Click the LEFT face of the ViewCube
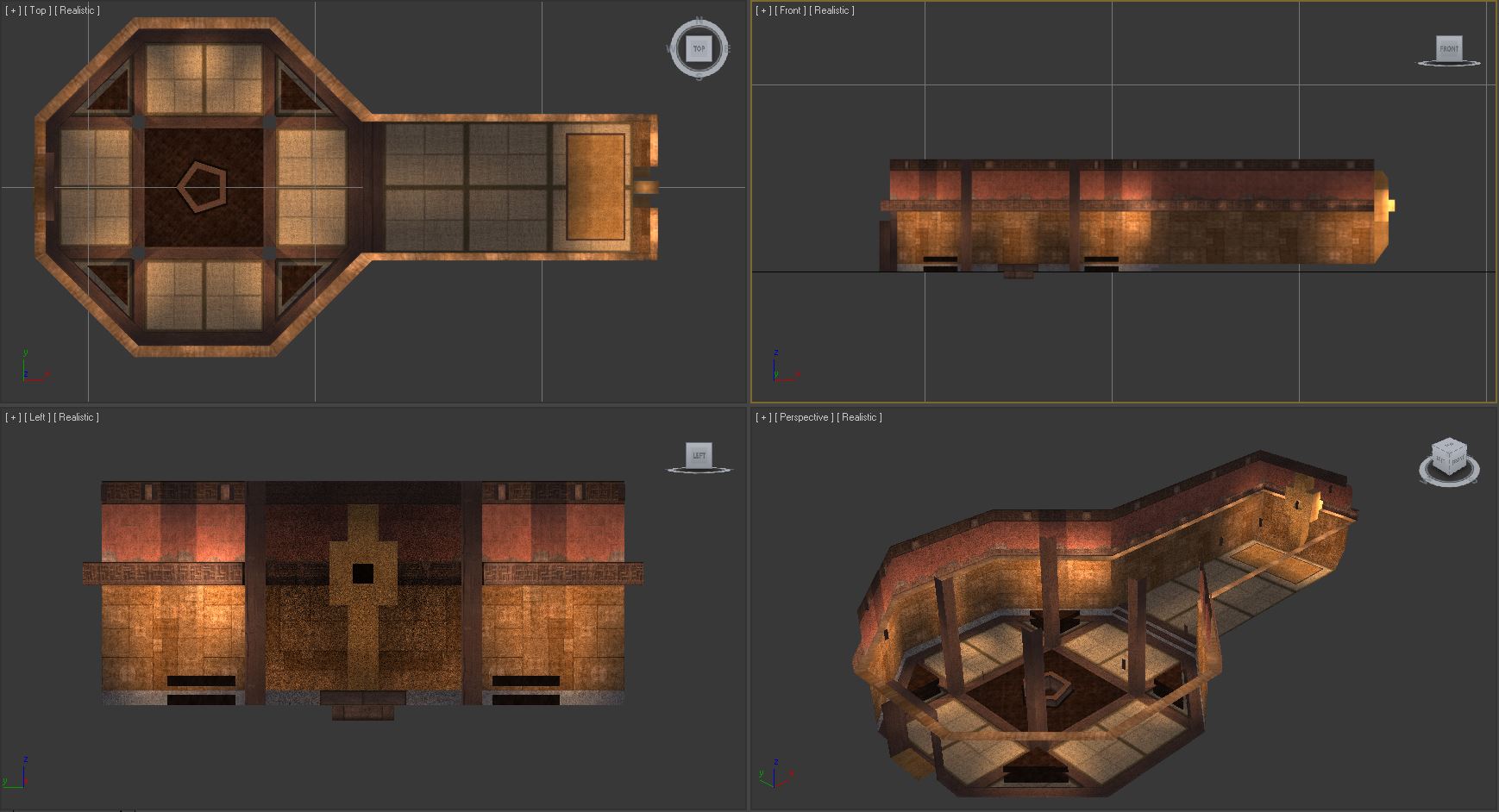1499x812 pixels. point(699,455)
